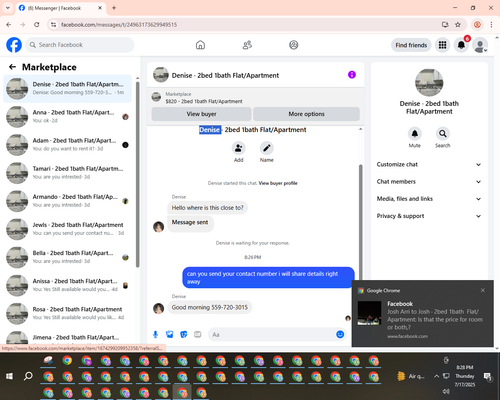Open the account profile menu
Image resolution: width=500 pixels, height=400 pixels.
coord(480,45)
